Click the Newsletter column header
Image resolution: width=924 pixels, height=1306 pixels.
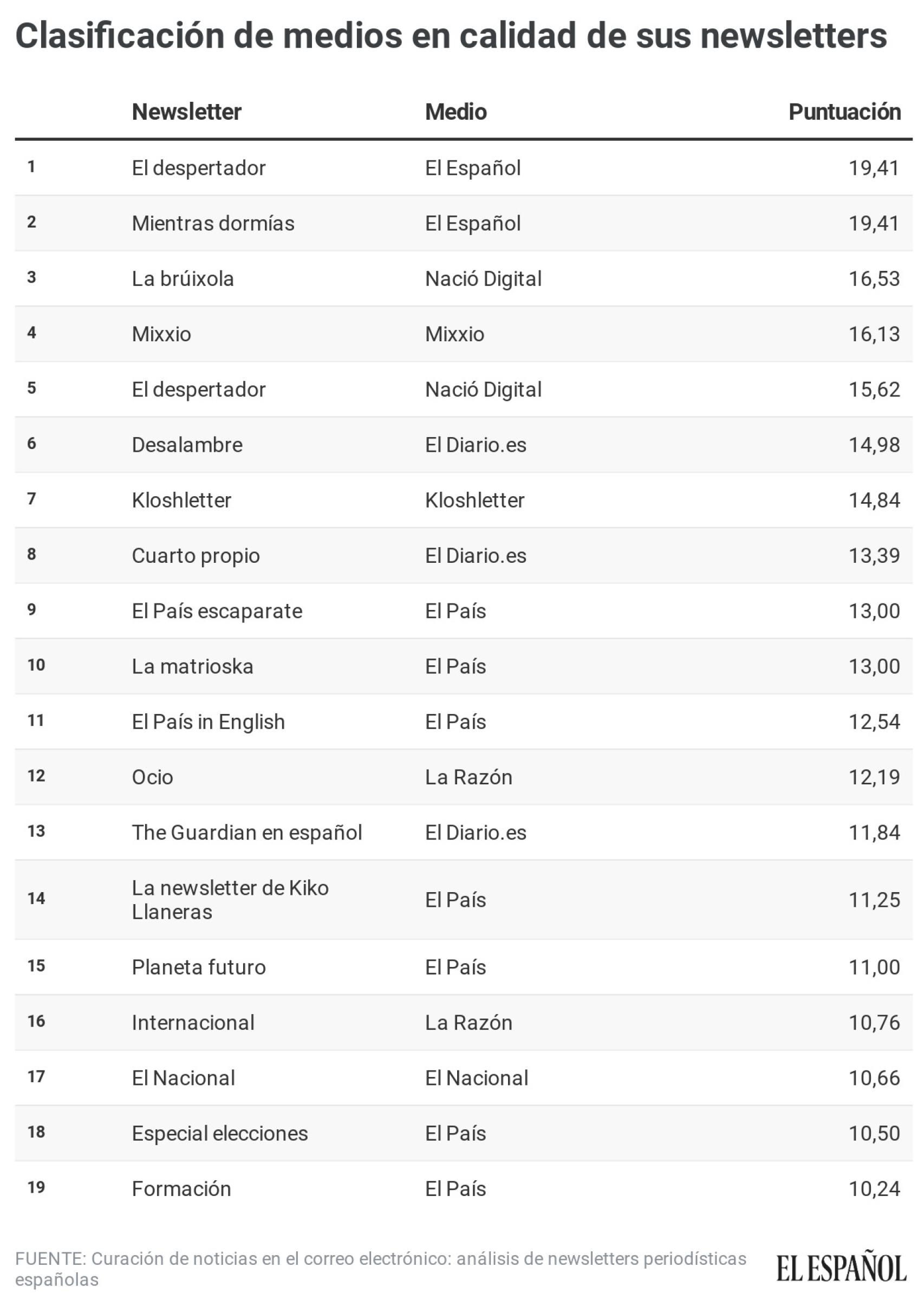[x=187, y=112]
